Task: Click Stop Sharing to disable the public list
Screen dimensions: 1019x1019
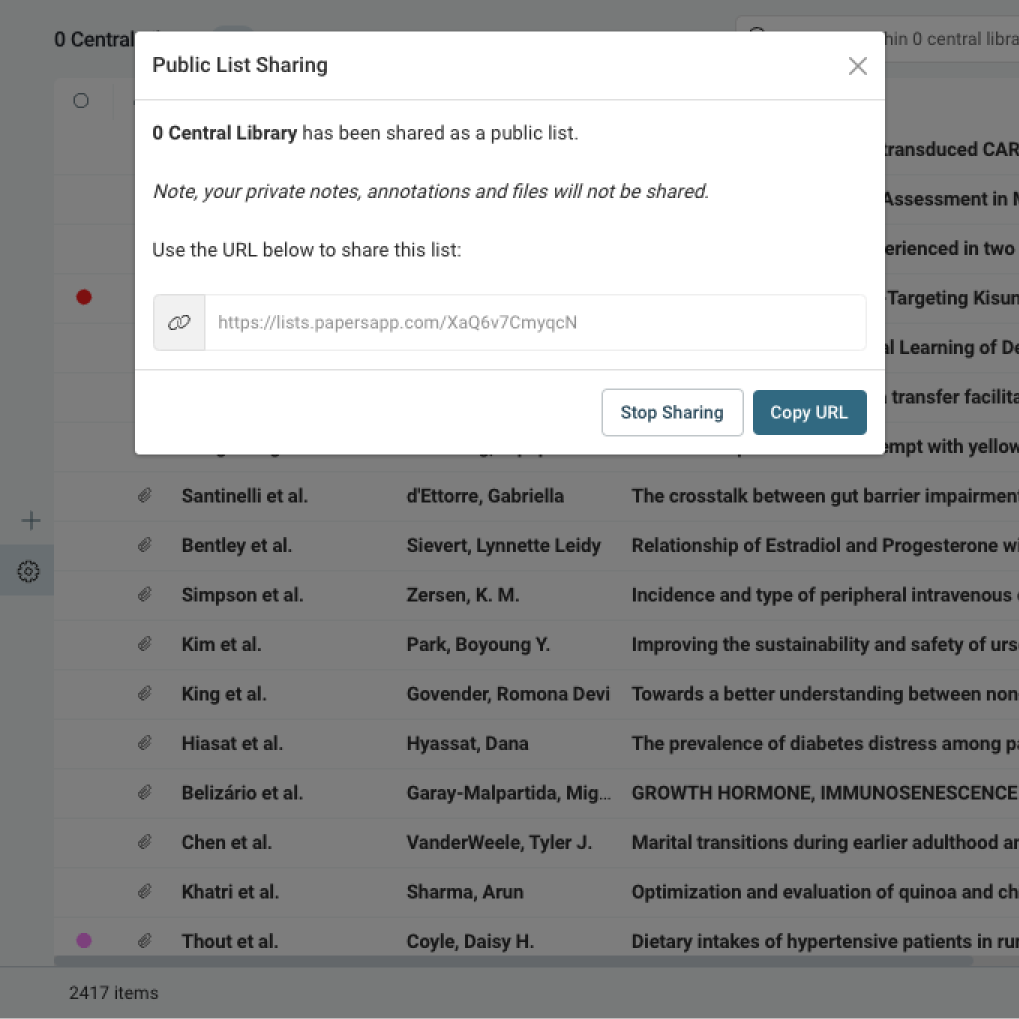Action: pyautogui.click(x=672, y=412)
